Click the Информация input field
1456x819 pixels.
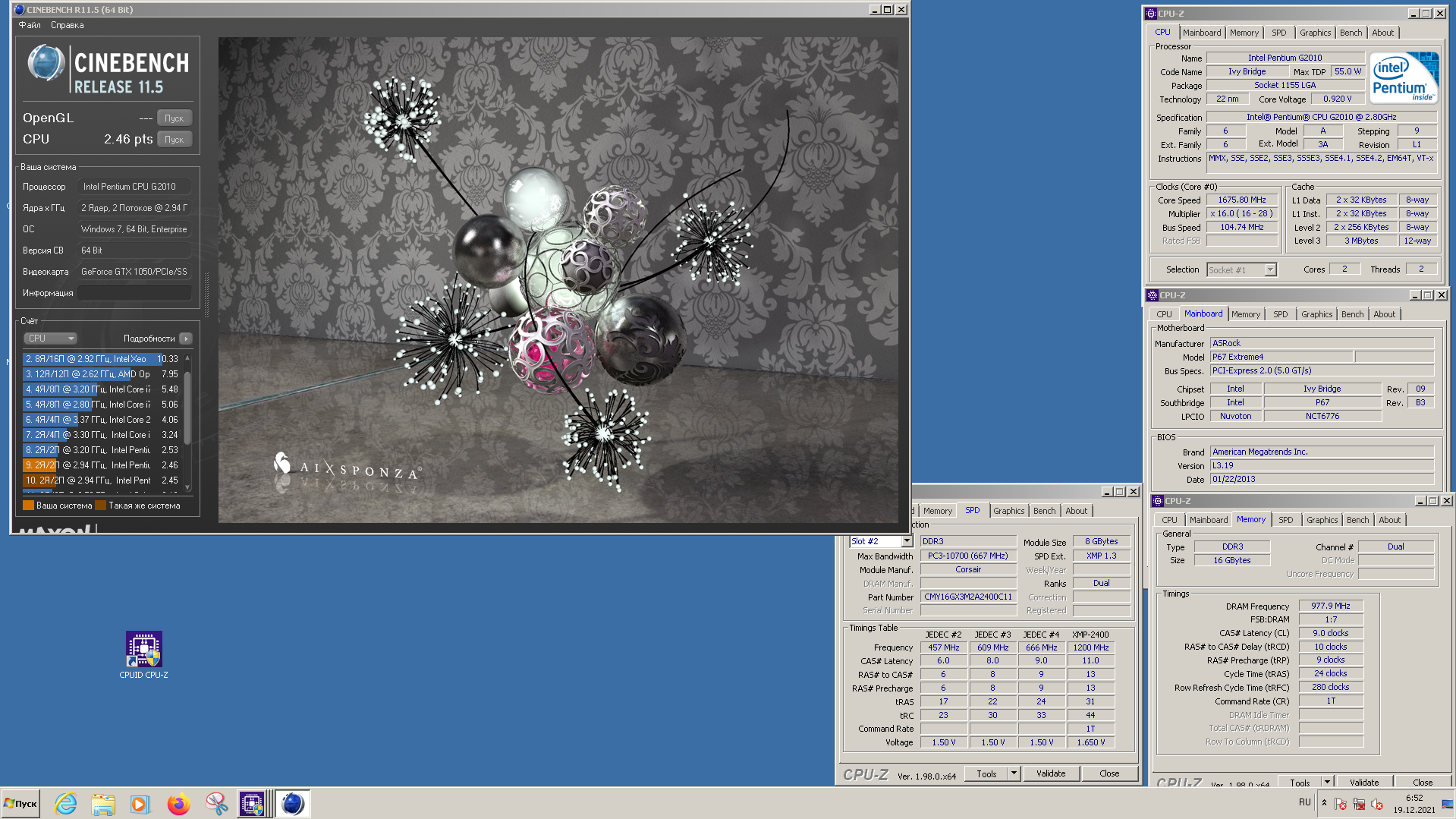tap(134, 293)
